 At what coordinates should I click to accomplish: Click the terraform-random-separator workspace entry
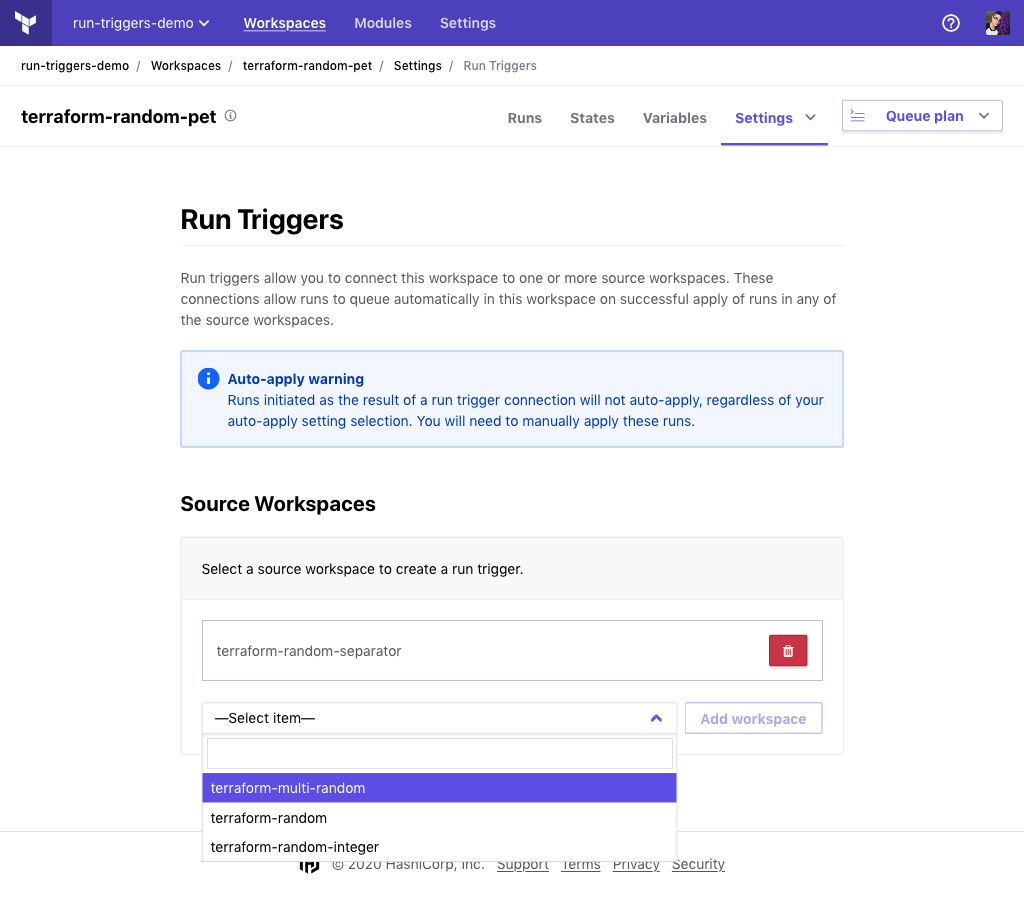pyautogui.click(x=512, y=651)
